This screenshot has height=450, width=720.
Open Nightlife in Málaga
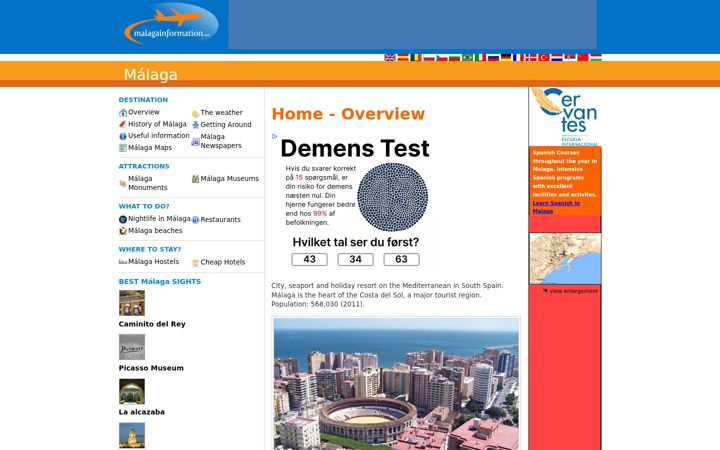coord(159,219)
